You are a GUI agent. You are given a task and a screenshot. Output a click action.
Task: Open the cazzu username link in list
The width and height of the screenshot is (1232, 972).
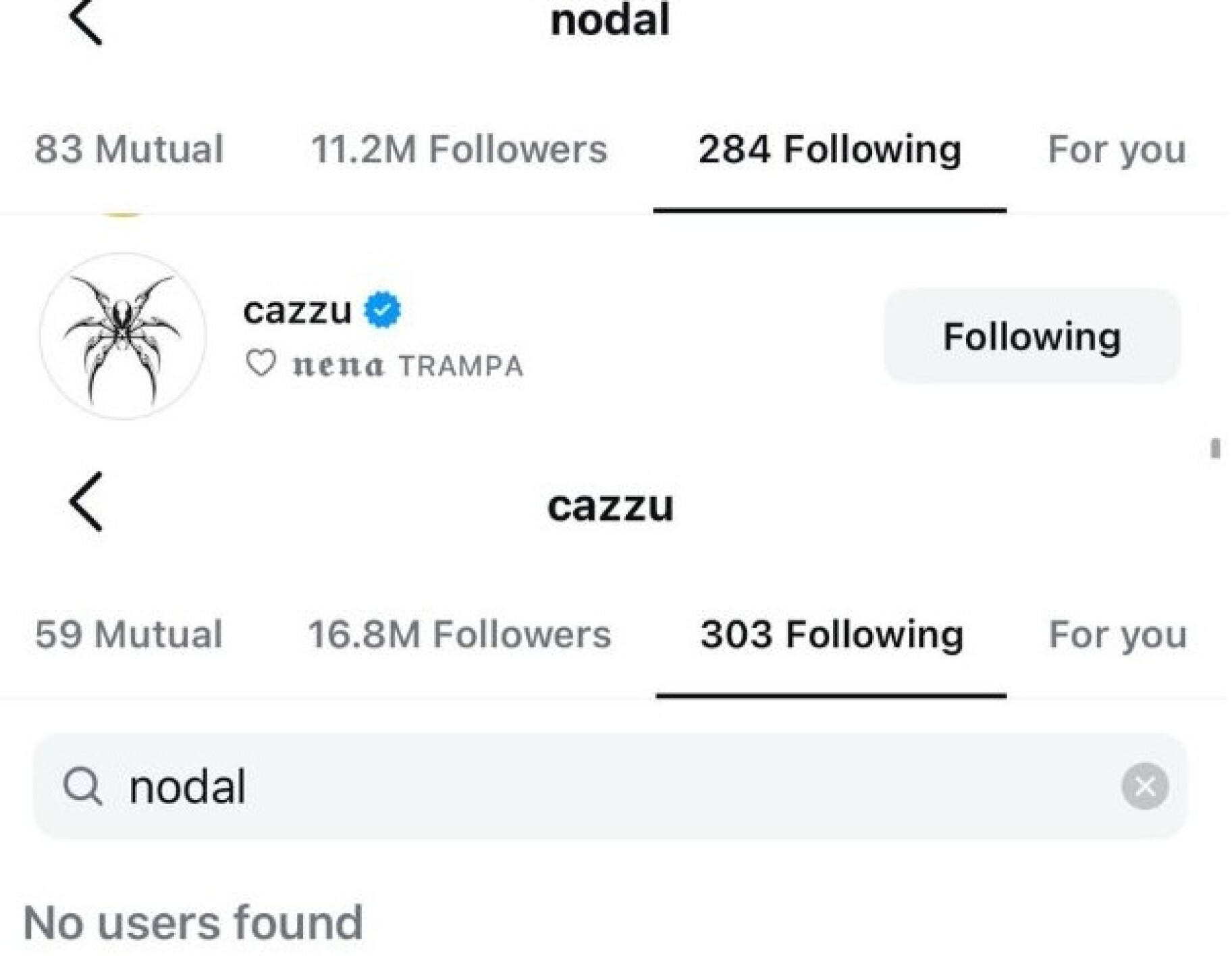click(298, 310)
